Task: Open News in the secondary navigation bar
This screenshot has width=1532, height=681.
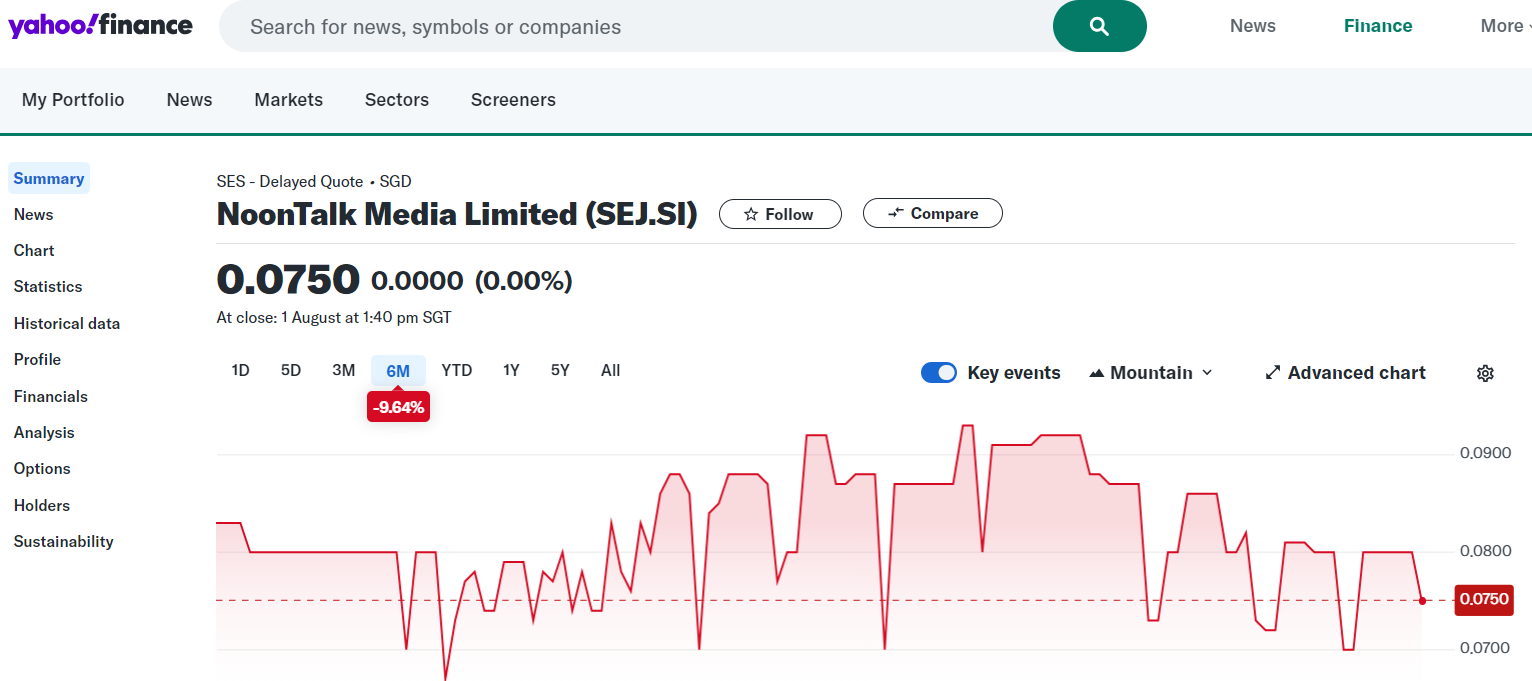Action: (190, 100)
